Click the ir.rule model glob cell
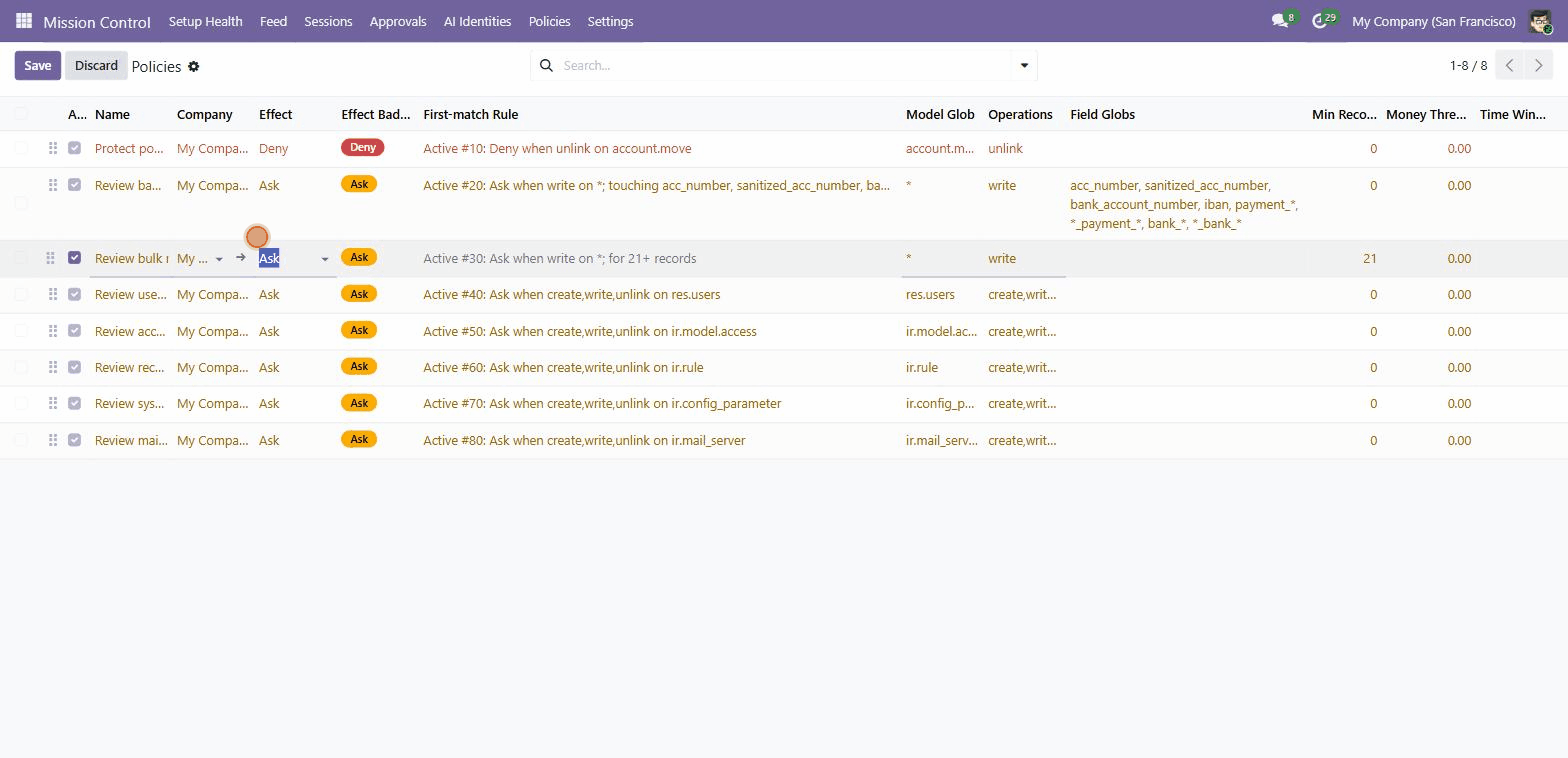Image resolution: width=1568 pixels, height=758 pixels. click(x=940, y=367)
